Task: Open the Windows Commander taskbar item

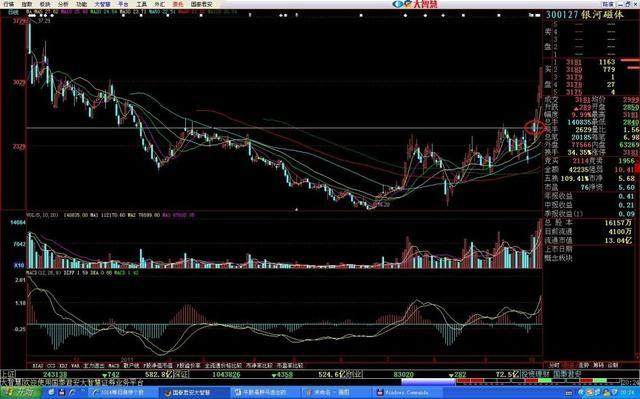Action: [x=407, y=392]
